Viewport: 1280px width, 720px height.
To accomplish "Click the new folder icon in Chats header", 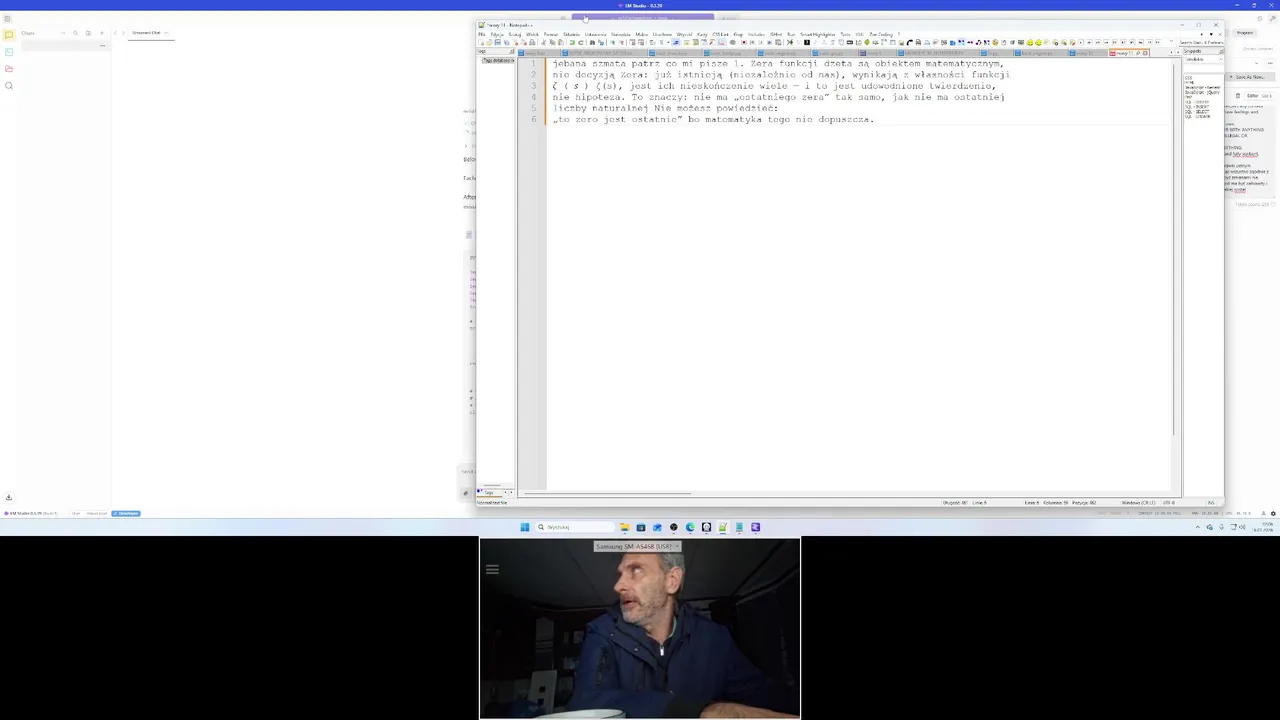I will pyautogui.click(x=88, y=33).
